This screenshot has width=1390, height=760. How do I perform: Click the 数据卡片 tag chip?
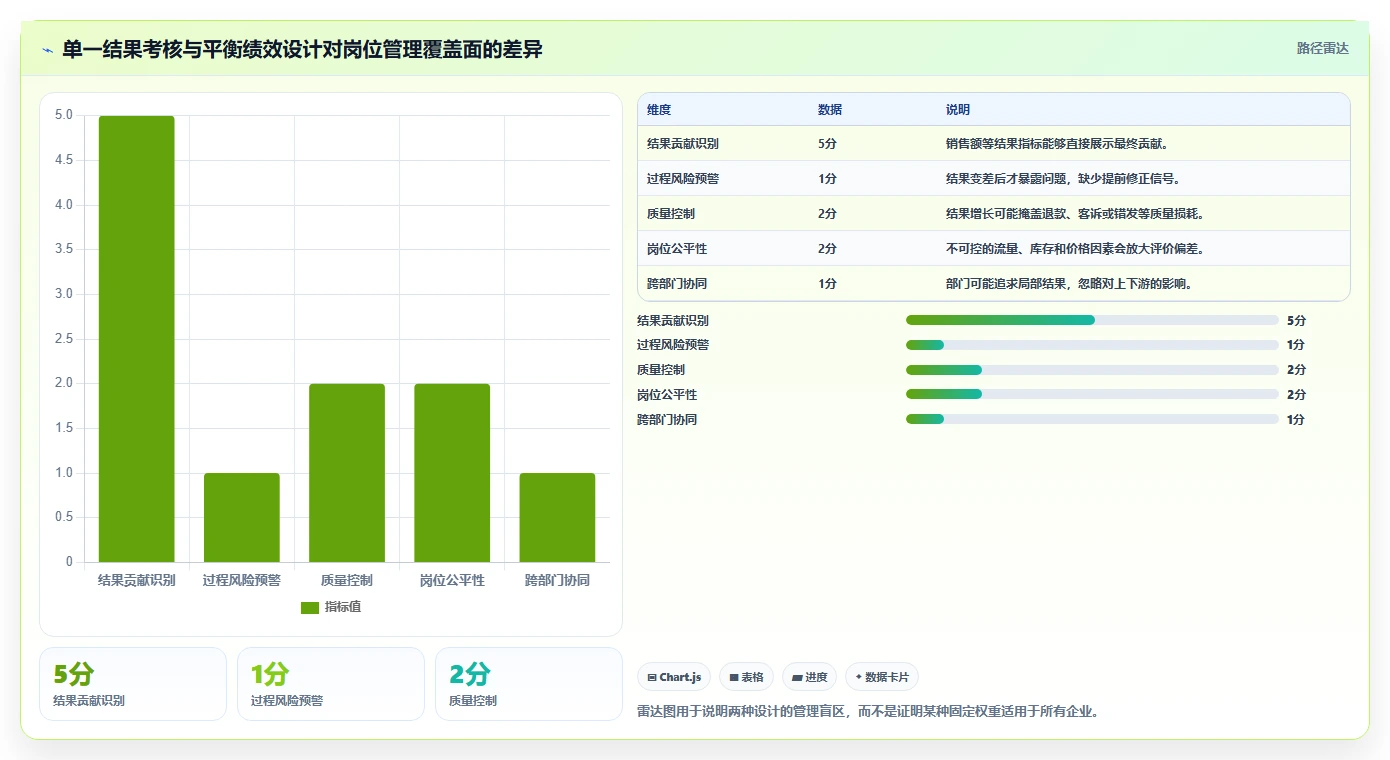pos(882,677)
